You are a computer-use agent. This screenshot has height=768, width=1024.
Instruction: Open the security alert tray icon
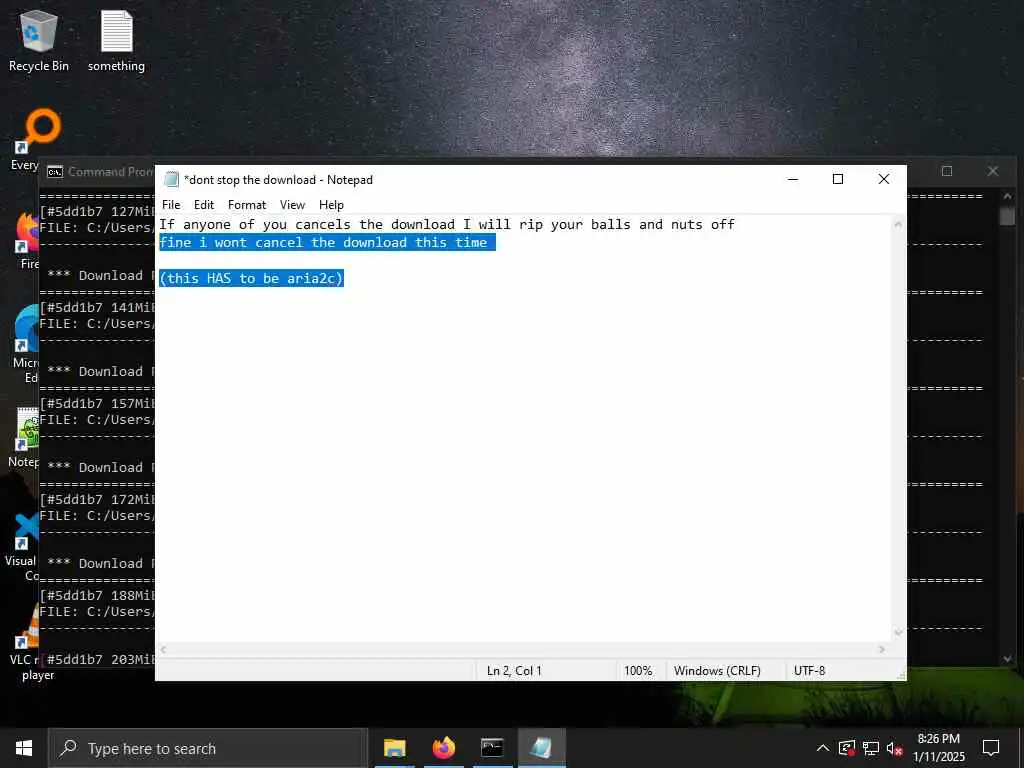[846, 748]
